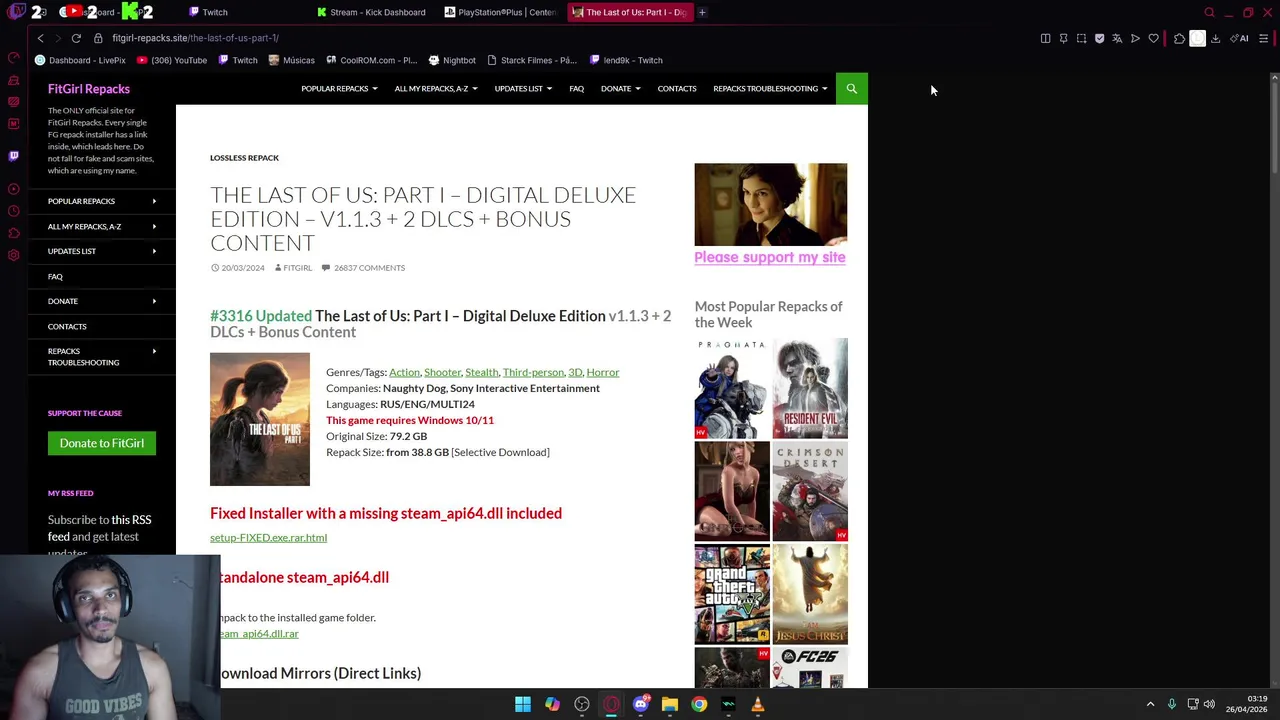Open Twitch icon in browser sidebar
Viewport: 1280px width, 720px height.
(x=13, y=156)
